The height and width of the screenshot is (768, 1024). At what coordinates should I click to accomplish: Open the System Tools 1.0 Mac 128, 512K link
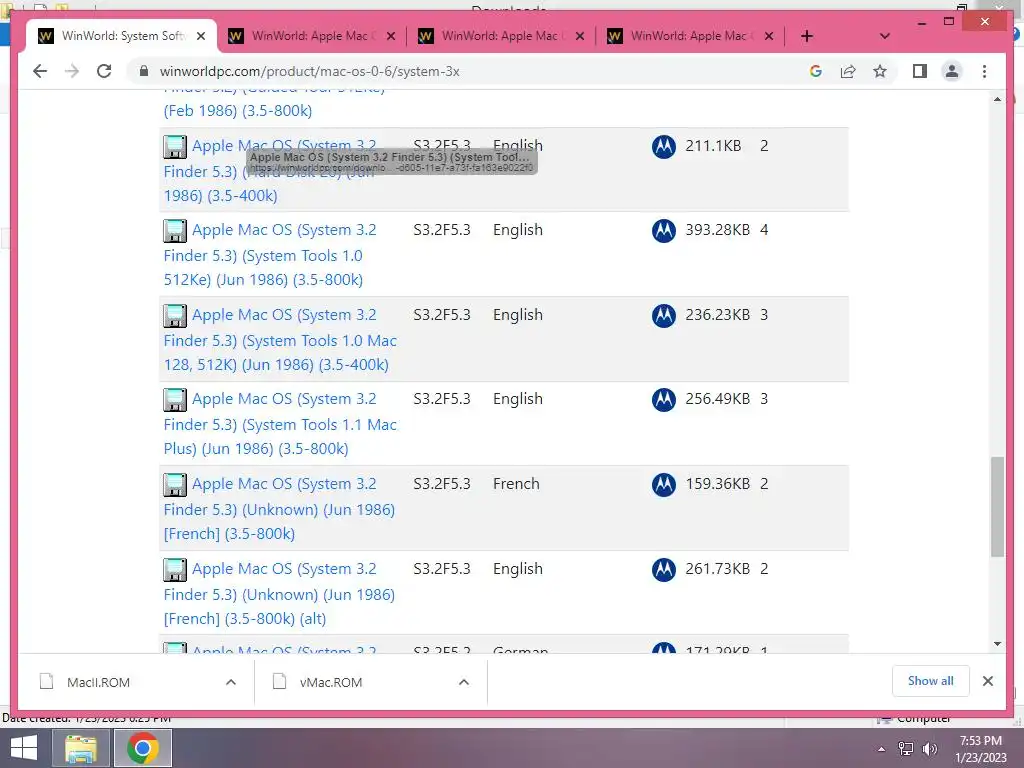point(280,340)
